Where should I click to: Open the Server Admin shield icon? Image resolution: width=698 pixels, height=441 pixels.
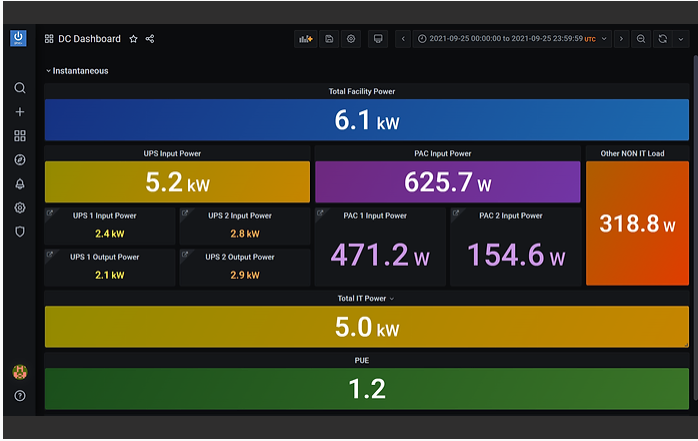[x=20, y=231]
